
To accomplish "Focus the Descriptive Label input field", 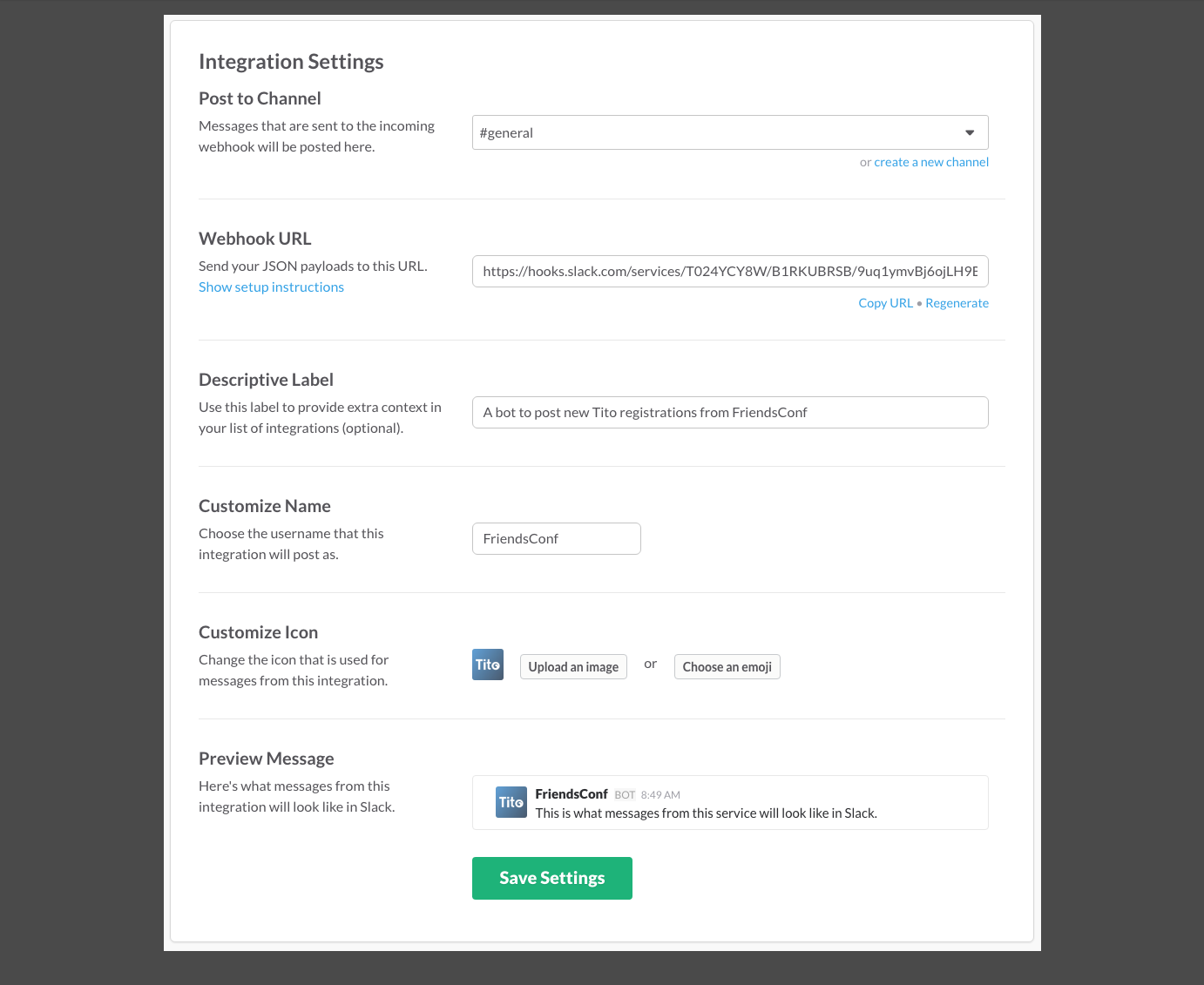I will 730,412.
